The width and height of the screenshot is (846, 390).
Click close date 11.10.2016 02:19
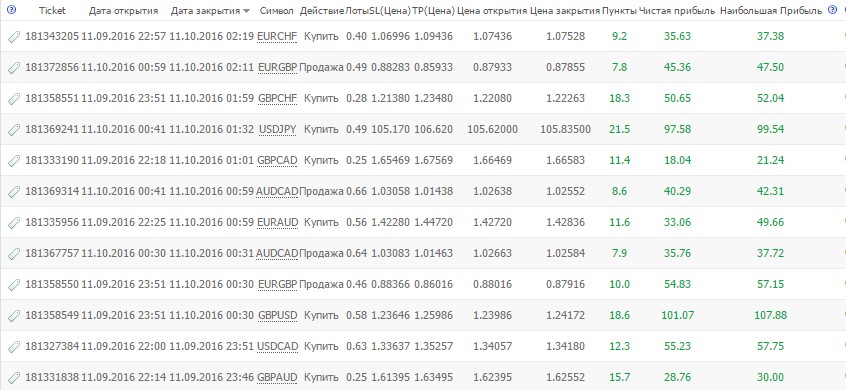coord(211,37)
